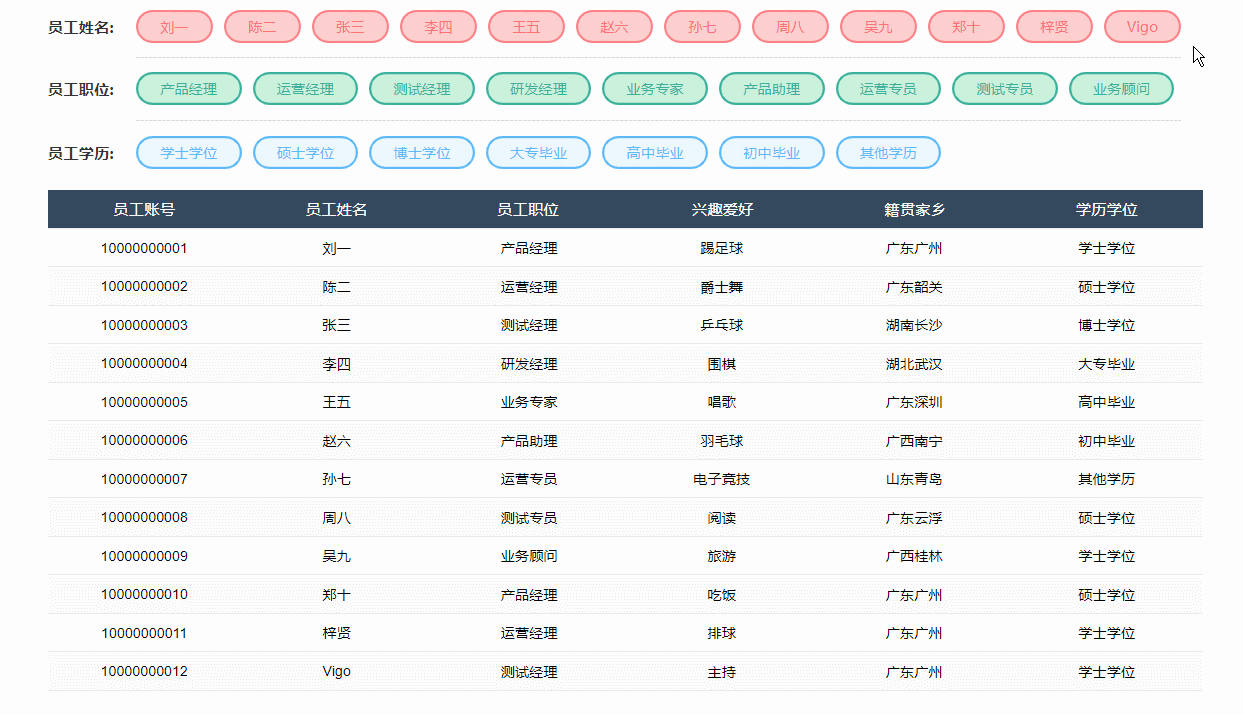Select the 刘一 name filter tag

[x=174, y=26]
